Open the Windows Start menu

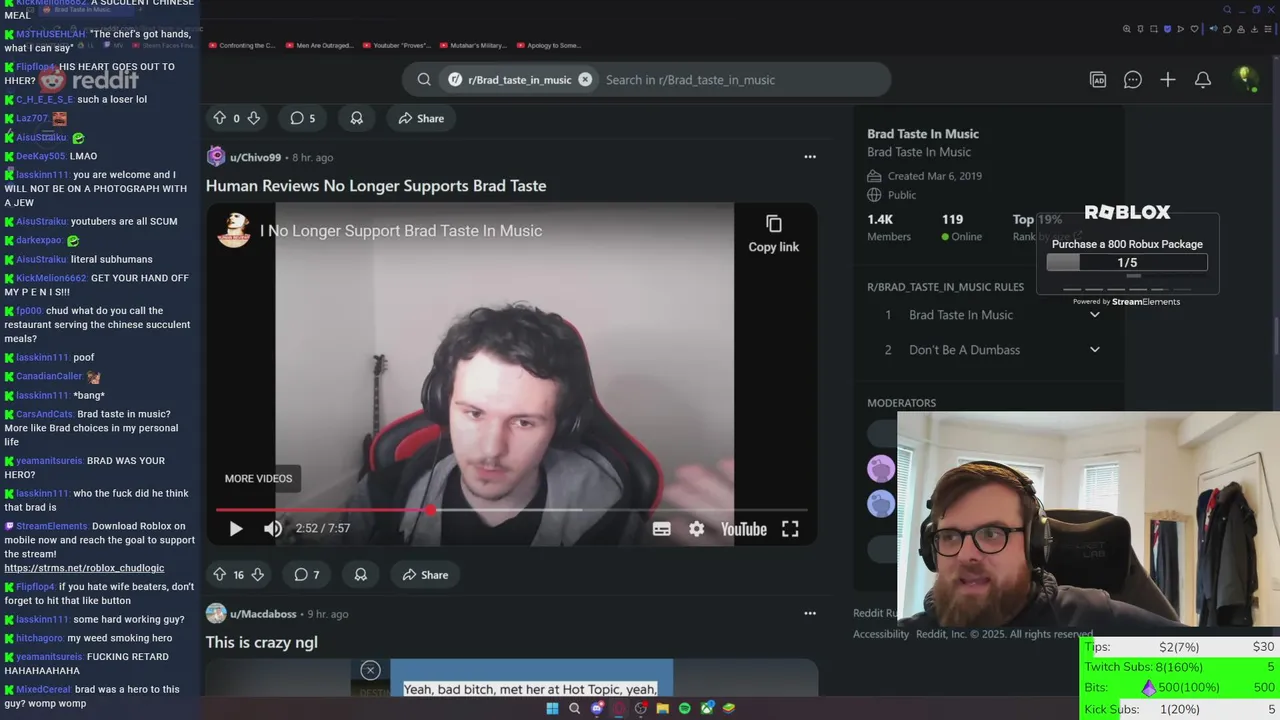(552, 708)
